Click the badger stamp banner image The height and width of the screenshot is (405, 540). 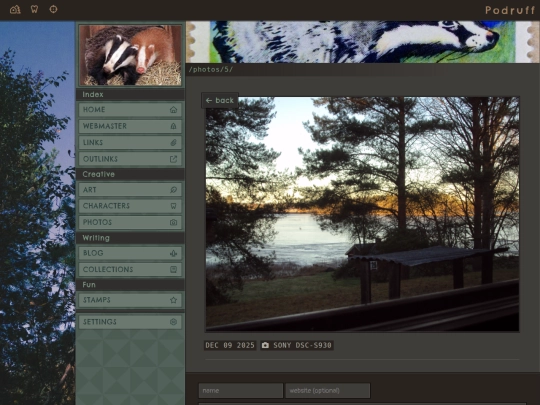click(x=363, y=42)
